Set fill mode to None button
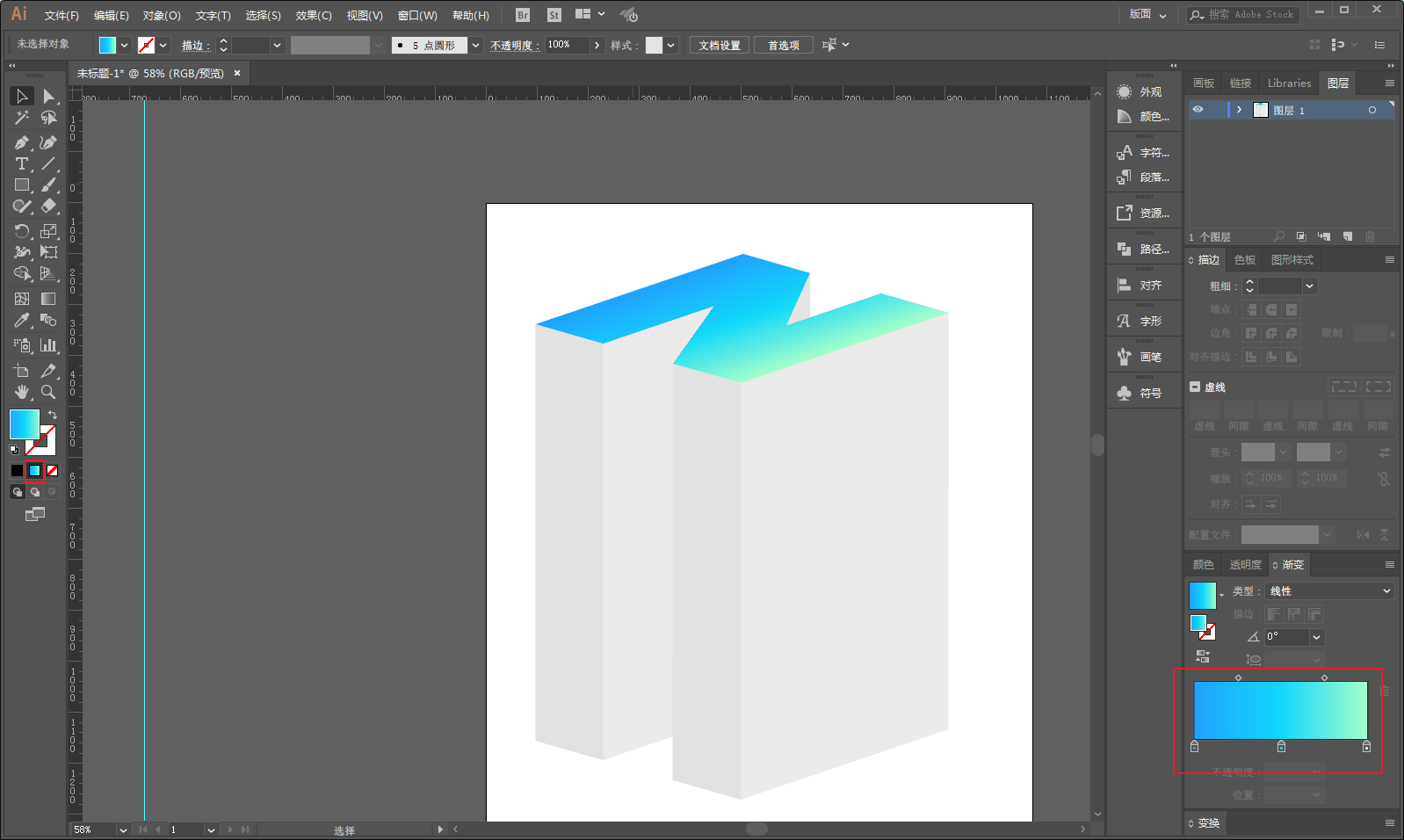1404x840 pixels. point(52,470)
